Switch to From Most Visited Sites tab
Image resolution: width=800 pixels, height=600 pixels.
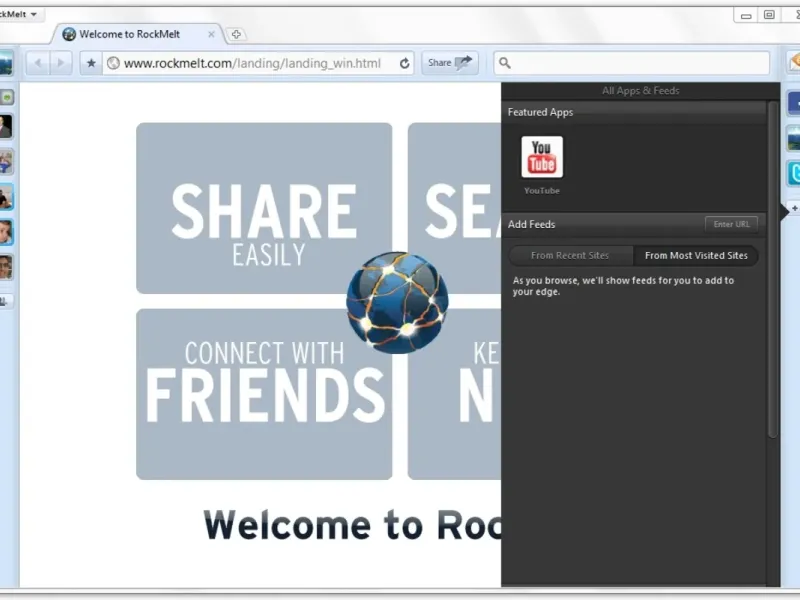point(696,256)
